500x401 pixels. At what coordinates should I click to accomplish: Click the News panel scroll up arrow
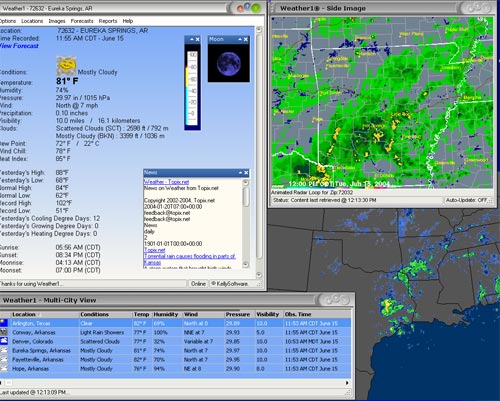coord(246,182)
